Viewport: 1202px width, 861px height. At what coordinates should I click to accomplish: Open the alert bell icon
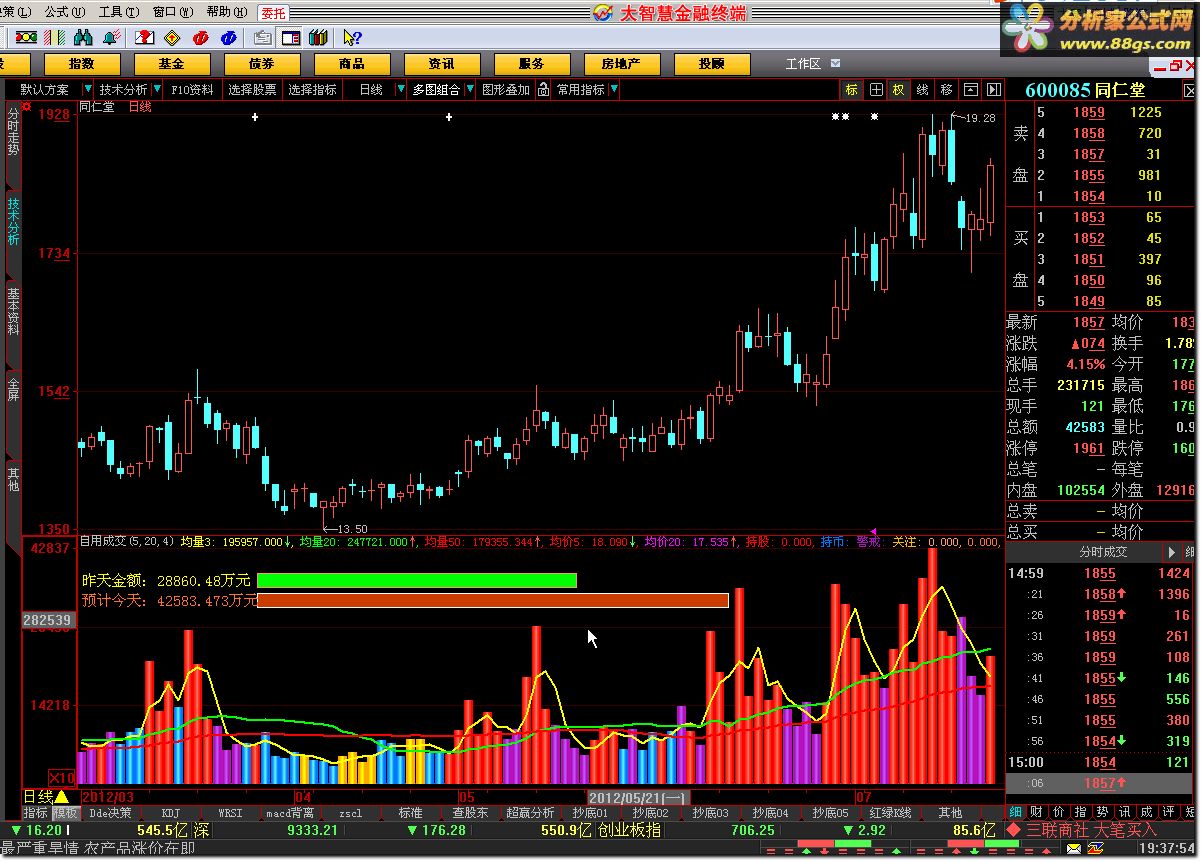click(x=112, y=38)
